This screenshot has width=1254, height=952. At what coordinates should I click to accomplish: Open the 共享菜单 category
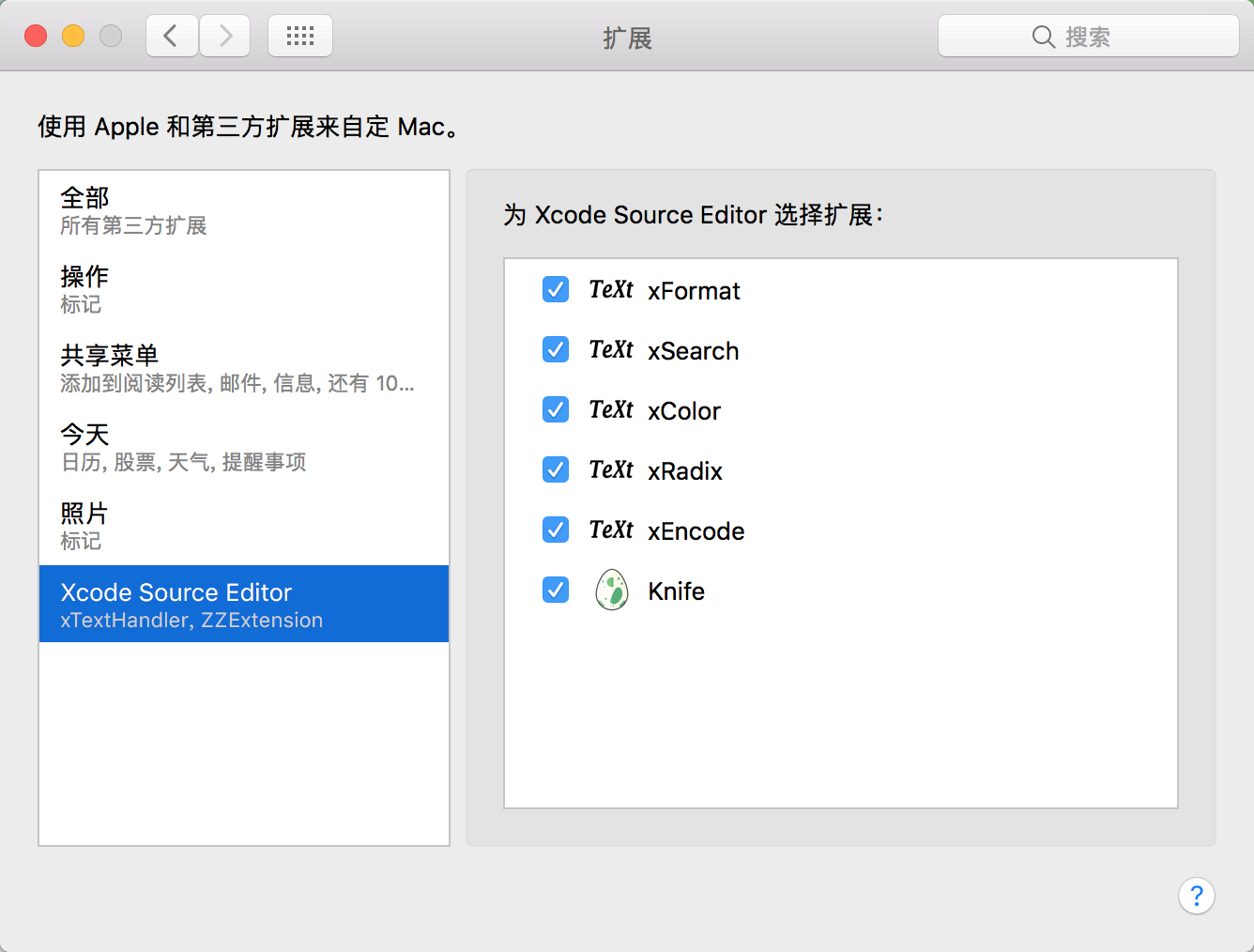(244, 368)
